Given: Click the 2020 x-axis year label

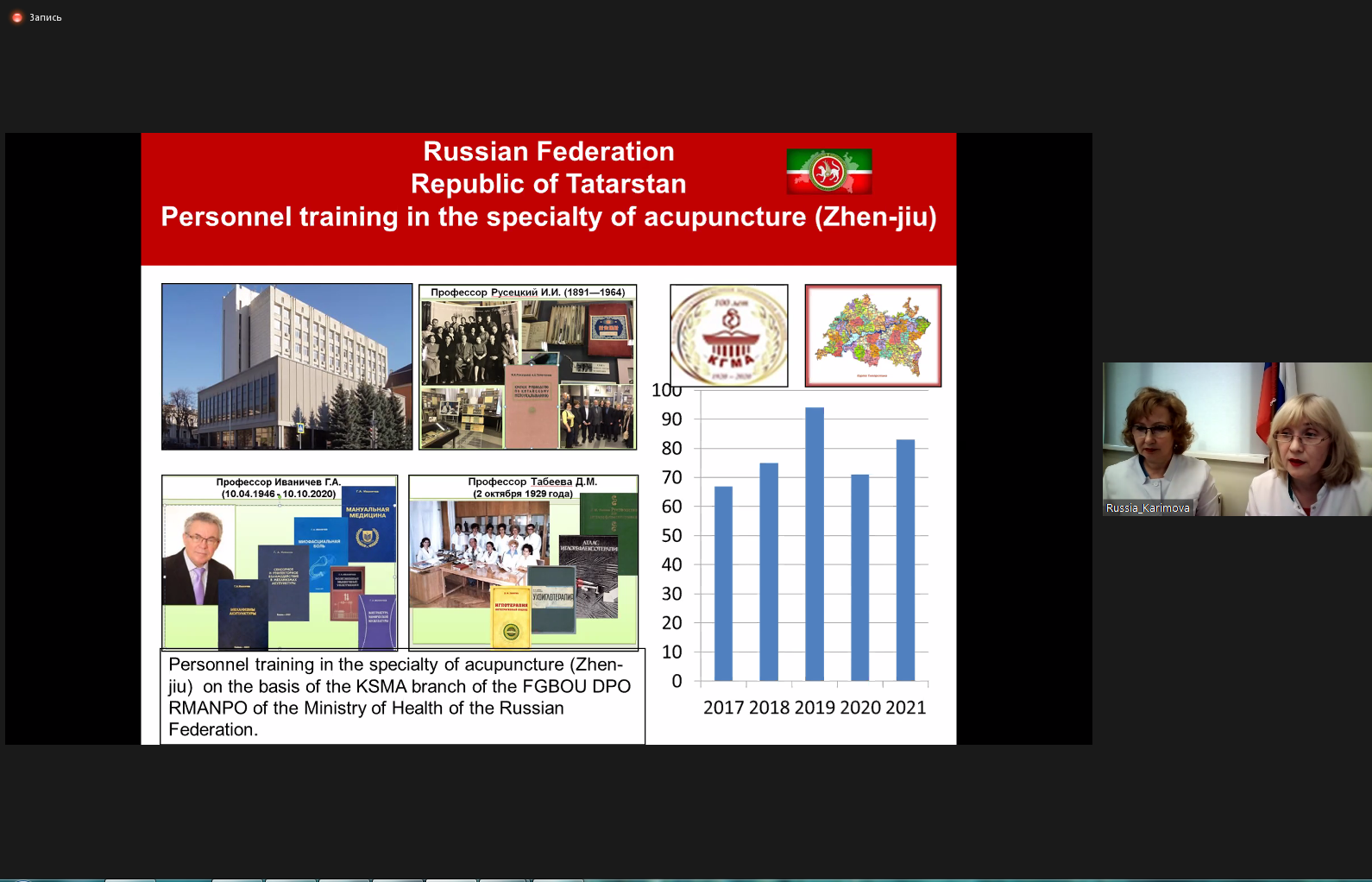Looking at the screenshot, I should click(860, 708).
